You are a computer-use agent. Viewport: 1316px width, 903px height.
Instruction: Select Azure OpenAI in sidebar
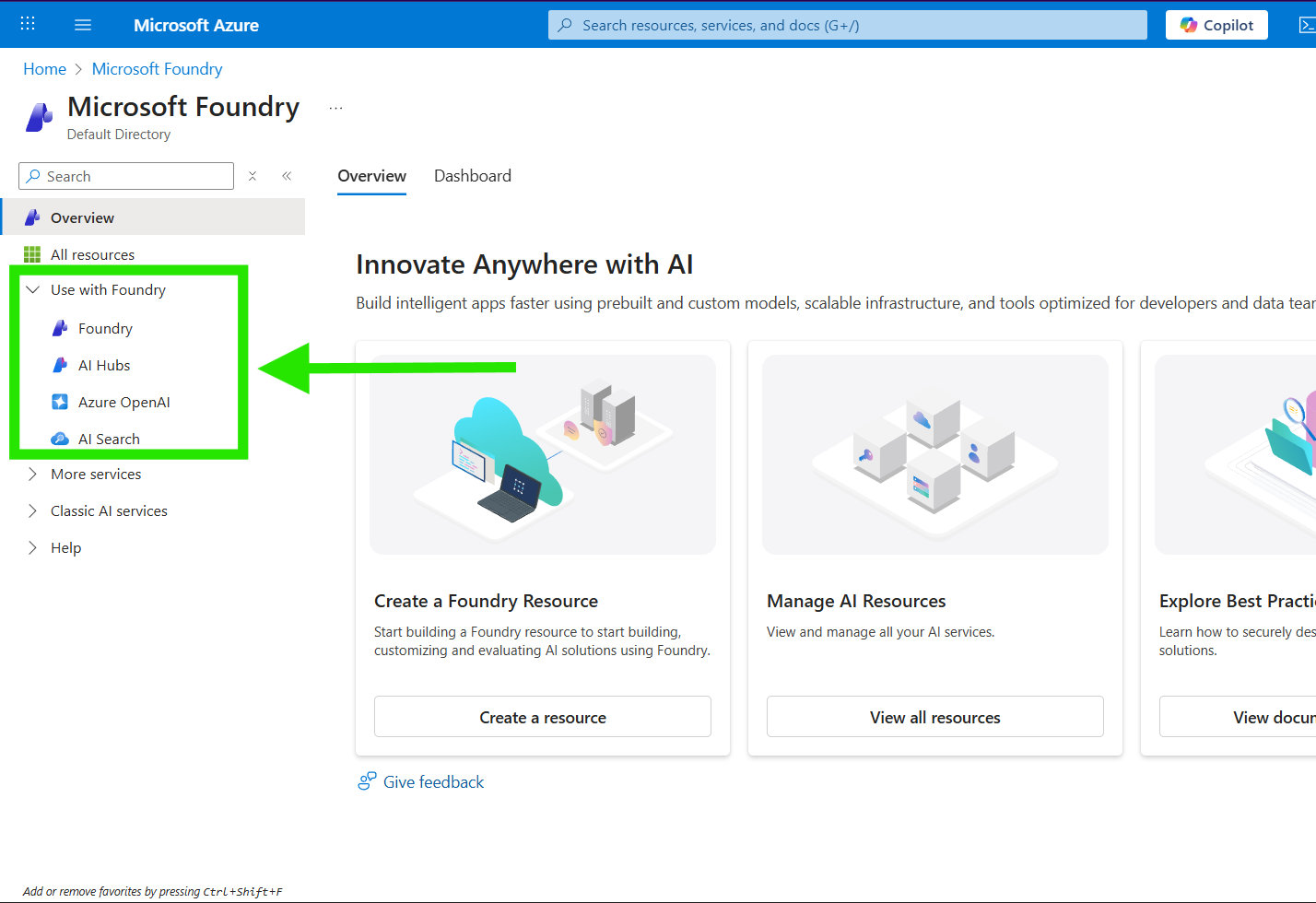click(x=123, y=403)
